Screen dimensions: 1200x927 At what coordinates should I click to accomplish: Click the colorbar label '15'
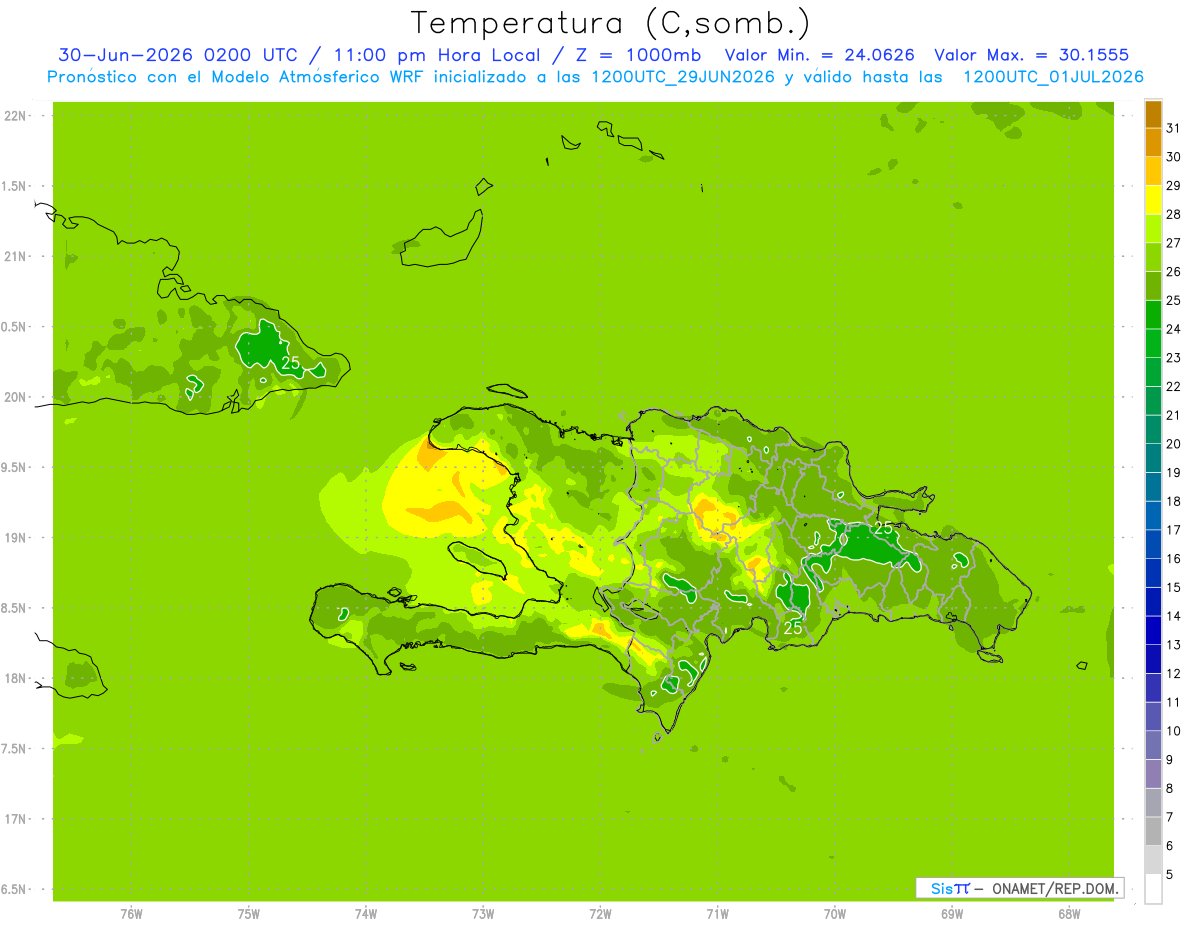pos(1173,587)
